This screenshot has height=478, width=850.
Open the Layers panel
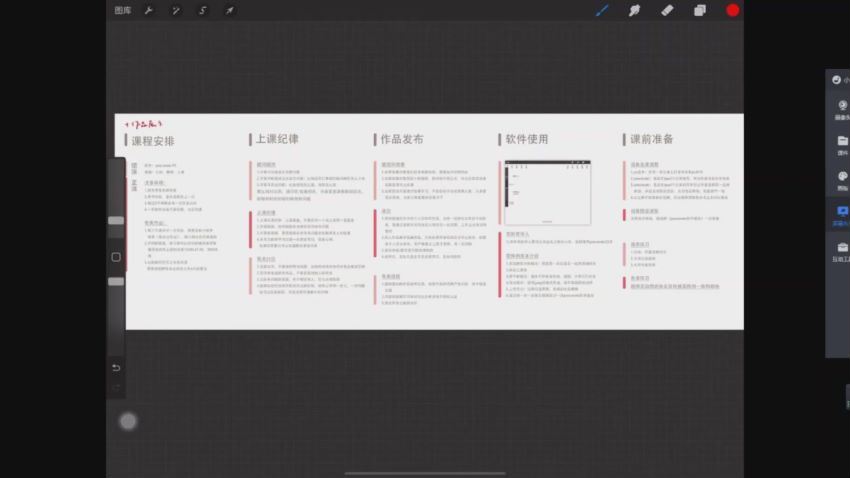click(x=700, y=10)
